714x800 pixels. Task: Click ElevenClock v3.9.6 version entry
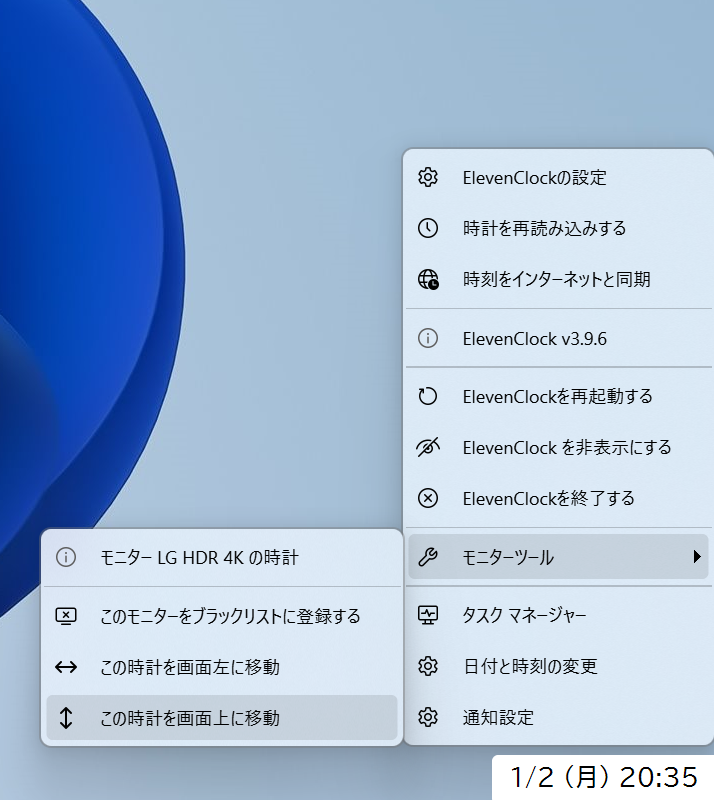[x=558, y=338]
